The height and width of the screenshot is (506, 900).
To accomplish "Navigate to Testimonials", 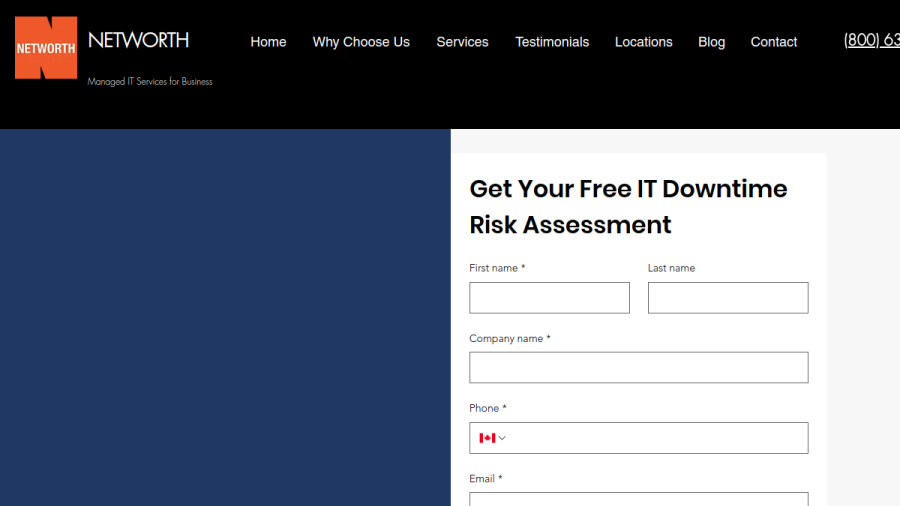I will [x=552, y=42].
